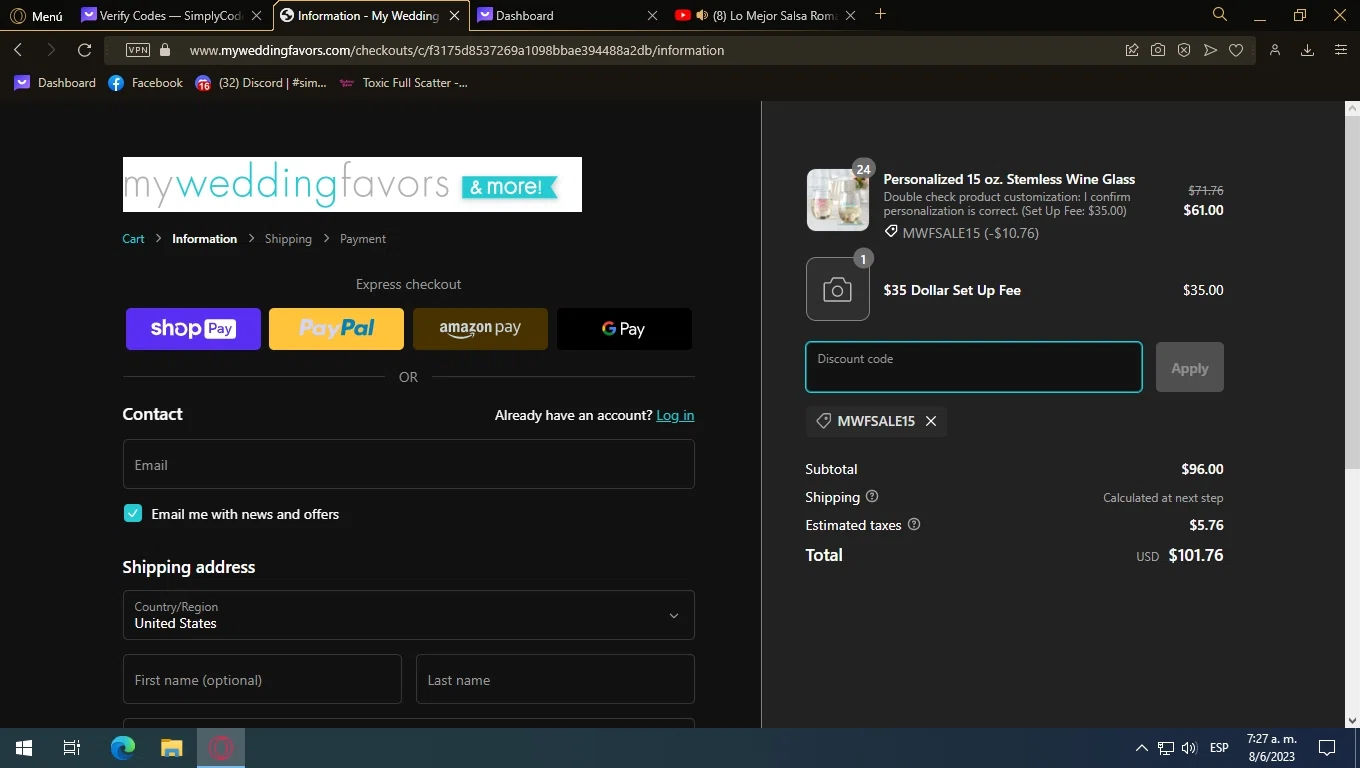Click the myweddingfavors URL address field
The height and width of the screenshot is (768, 1360).
pyautogui.click(x=456, y=50)
